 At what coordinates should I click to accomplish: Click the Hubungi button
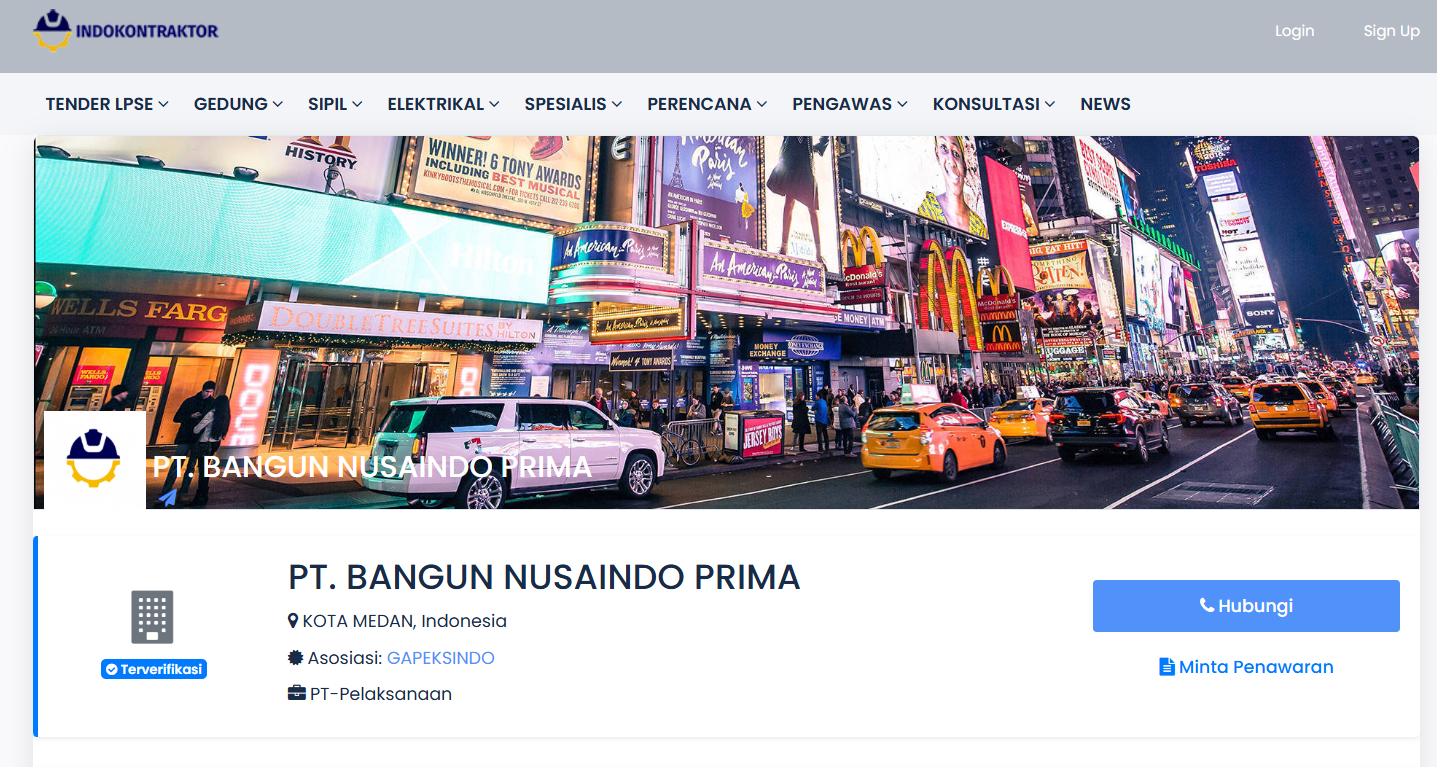tap(1246, 606)
